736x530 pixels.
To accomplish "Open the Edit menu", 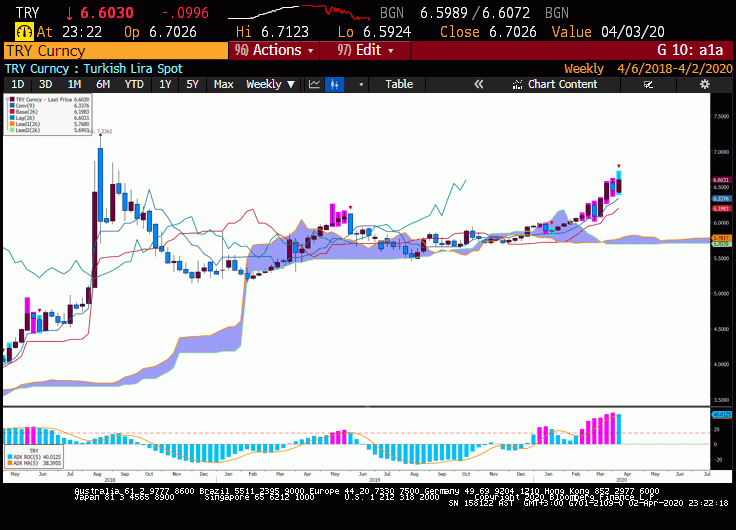I will click(x=365, y=50).
